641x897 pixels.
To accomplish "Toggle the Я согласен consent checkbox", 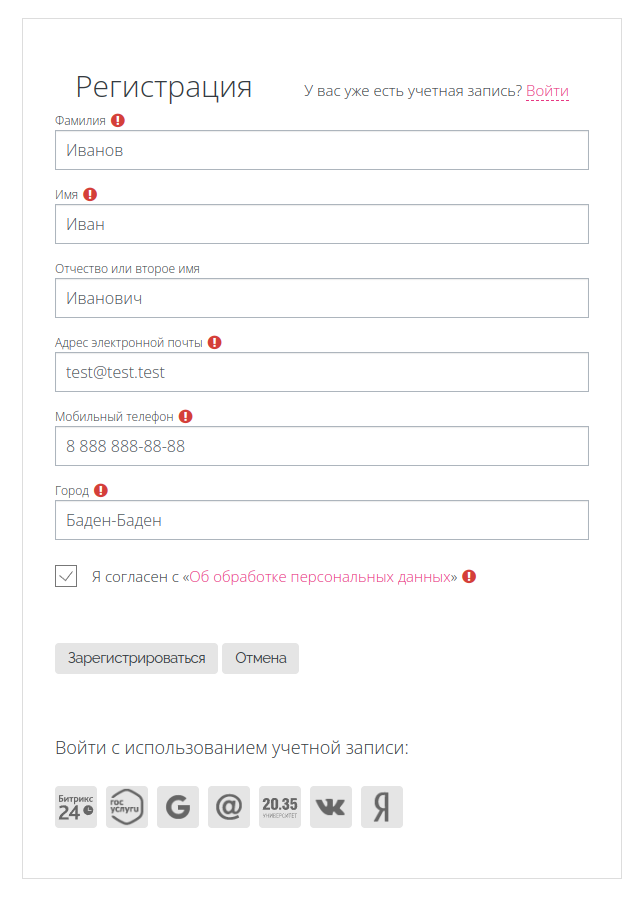I will tap(66, 576).
